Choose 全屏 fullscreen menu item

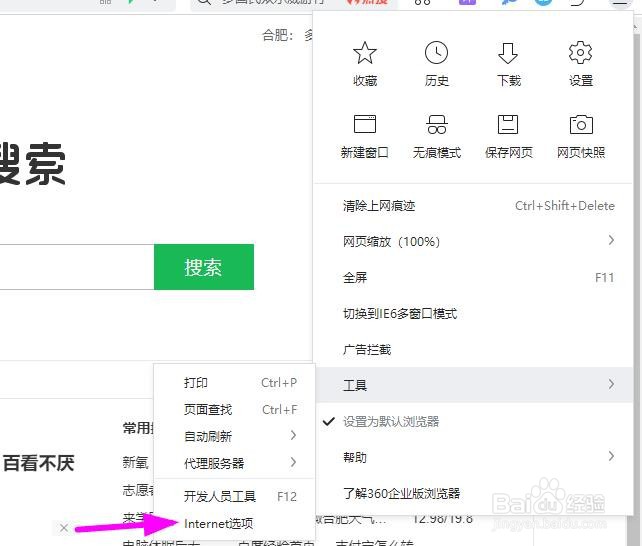pyautogui.click(x=473, y=278)
